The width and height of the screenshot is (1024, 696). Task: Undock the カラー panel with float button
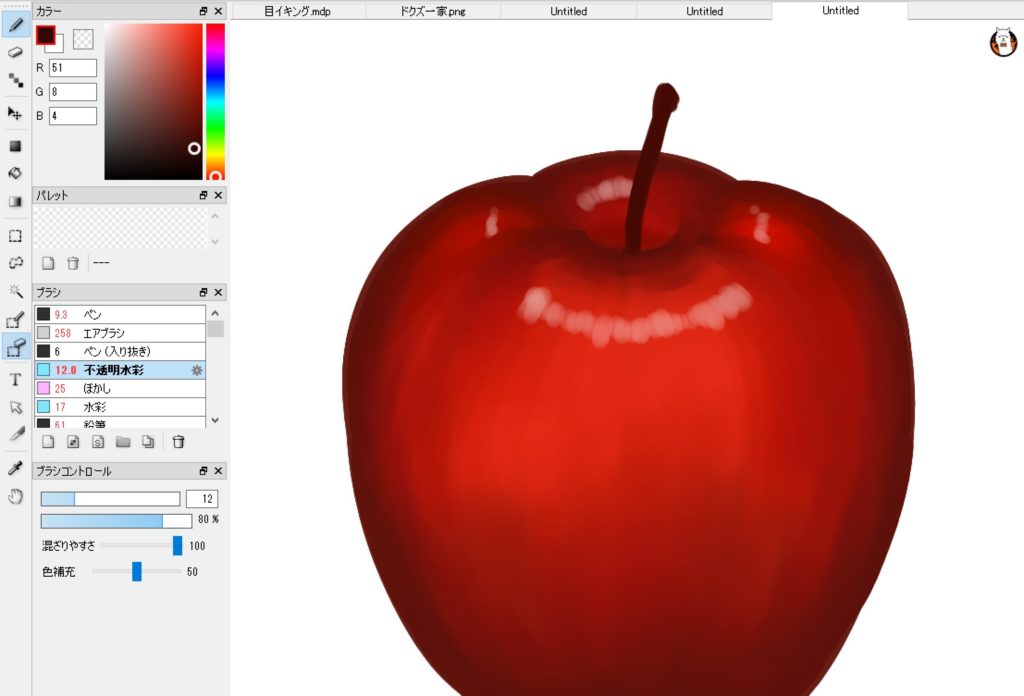[203, 11]
